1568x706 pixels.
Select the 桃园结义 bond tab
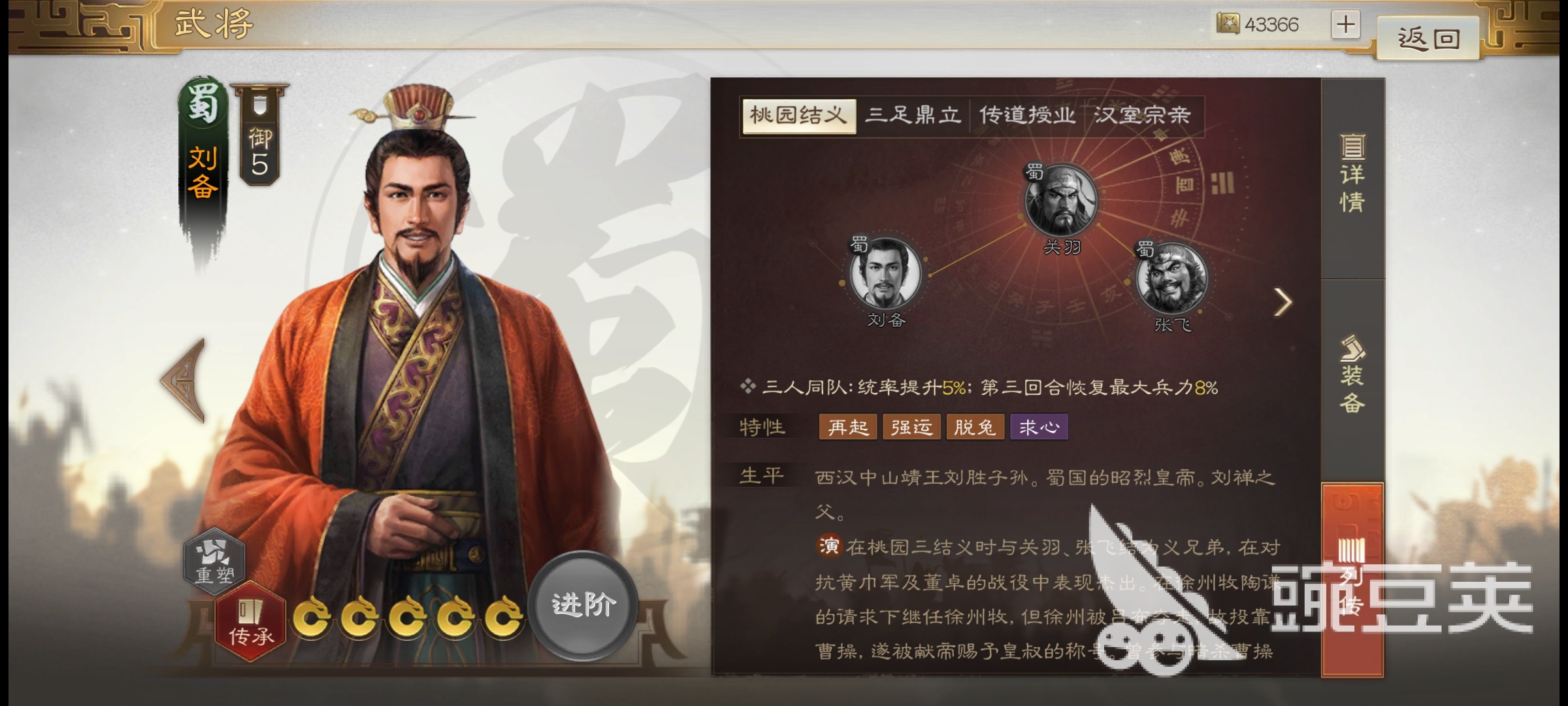click(798, 116)
